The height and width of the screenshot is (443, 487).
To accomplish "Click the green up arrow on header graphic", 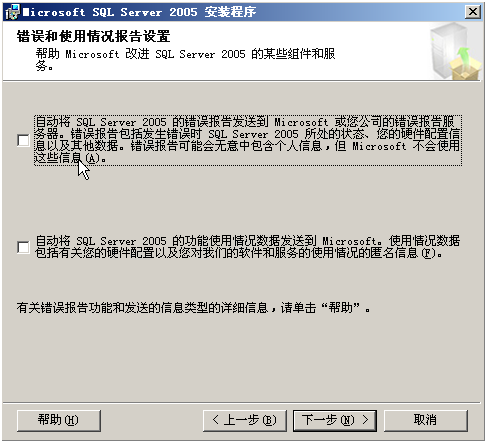I will [x=464, y=56].
